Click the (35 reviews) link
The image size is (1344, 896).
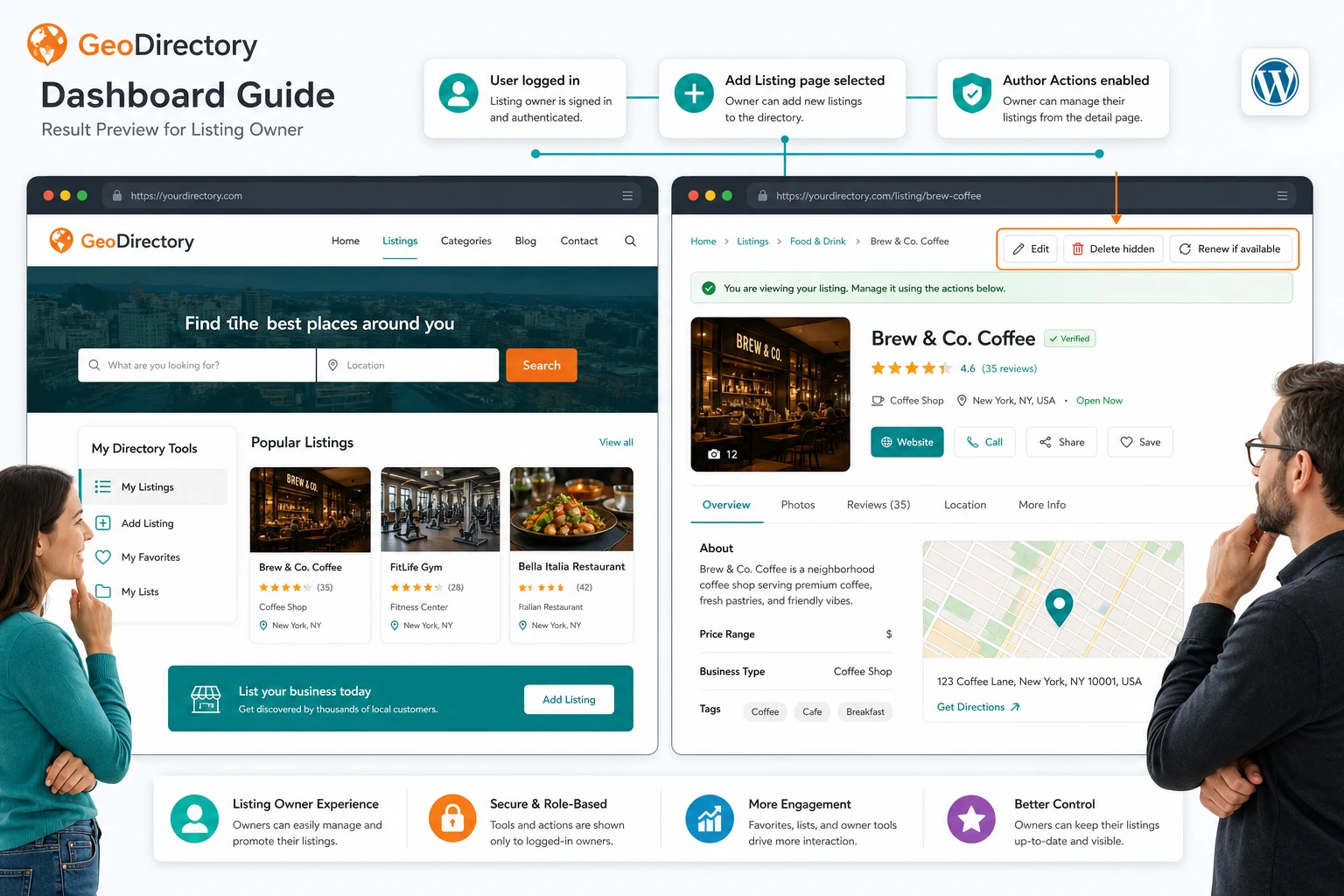pyautogui.click(x=1009, y=368)
